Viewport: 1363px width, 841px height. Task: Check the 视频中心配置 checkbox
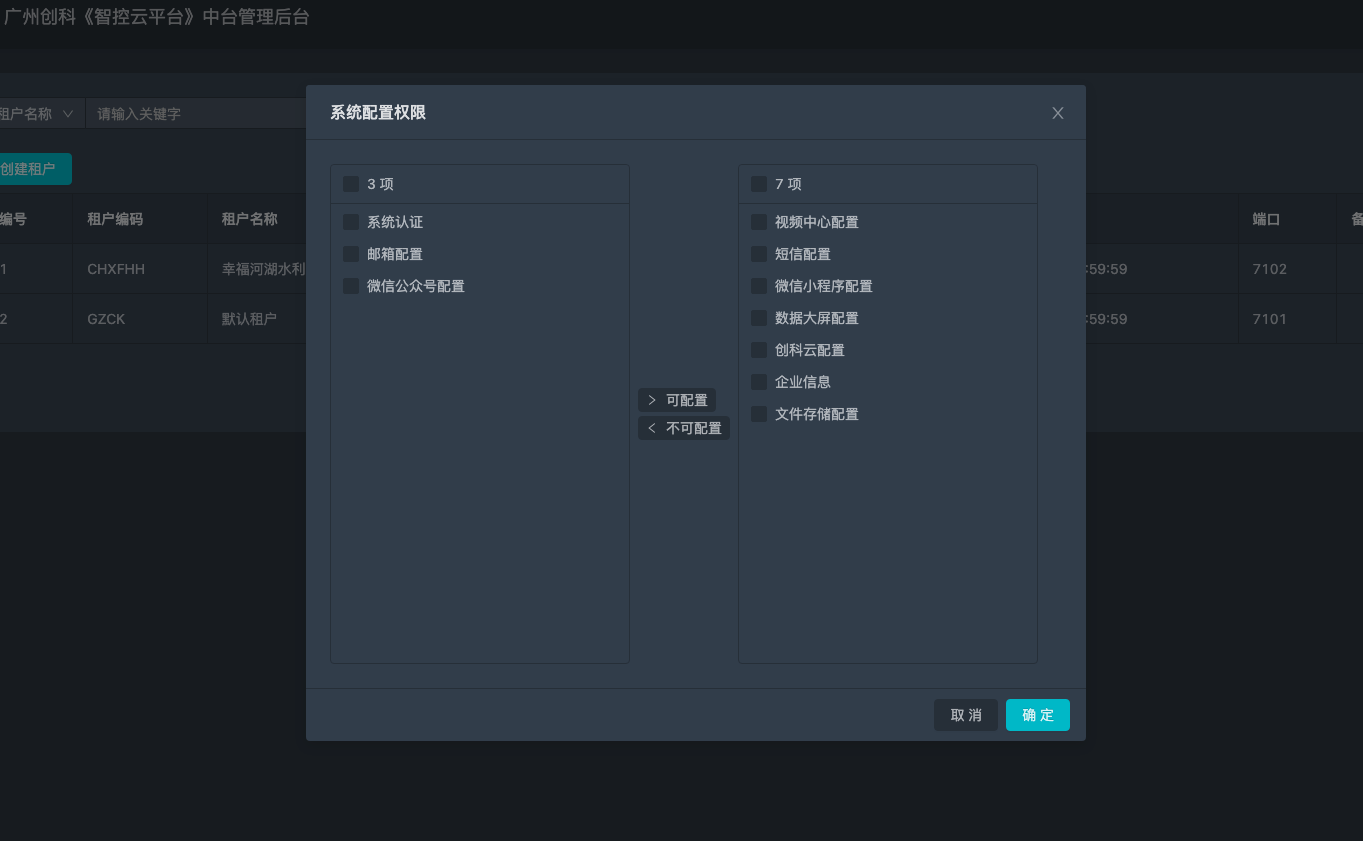[x=758, y=222]
